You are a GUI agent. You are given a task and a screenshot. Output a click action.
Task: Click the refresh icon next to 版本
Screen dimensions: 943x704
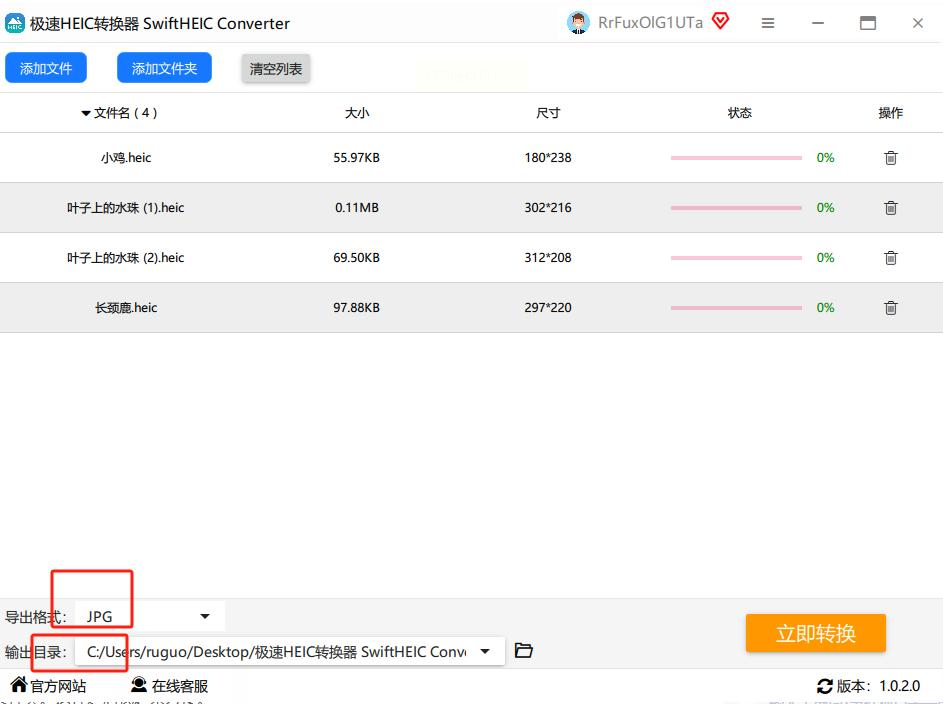pos(825,686)
